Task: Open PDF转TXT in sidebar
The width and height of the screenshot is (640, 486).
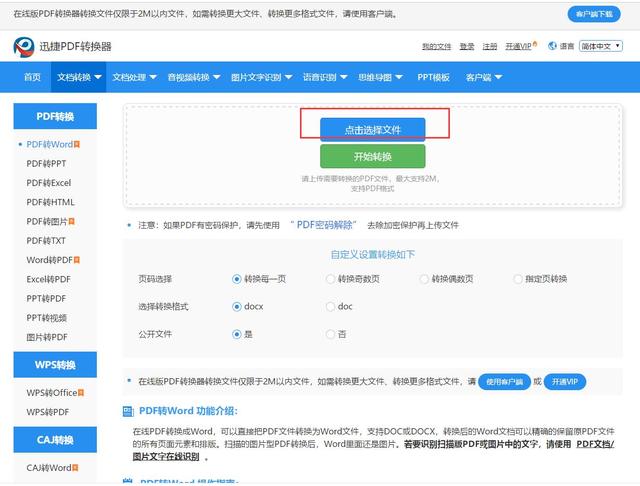Action: pos(46,241)
